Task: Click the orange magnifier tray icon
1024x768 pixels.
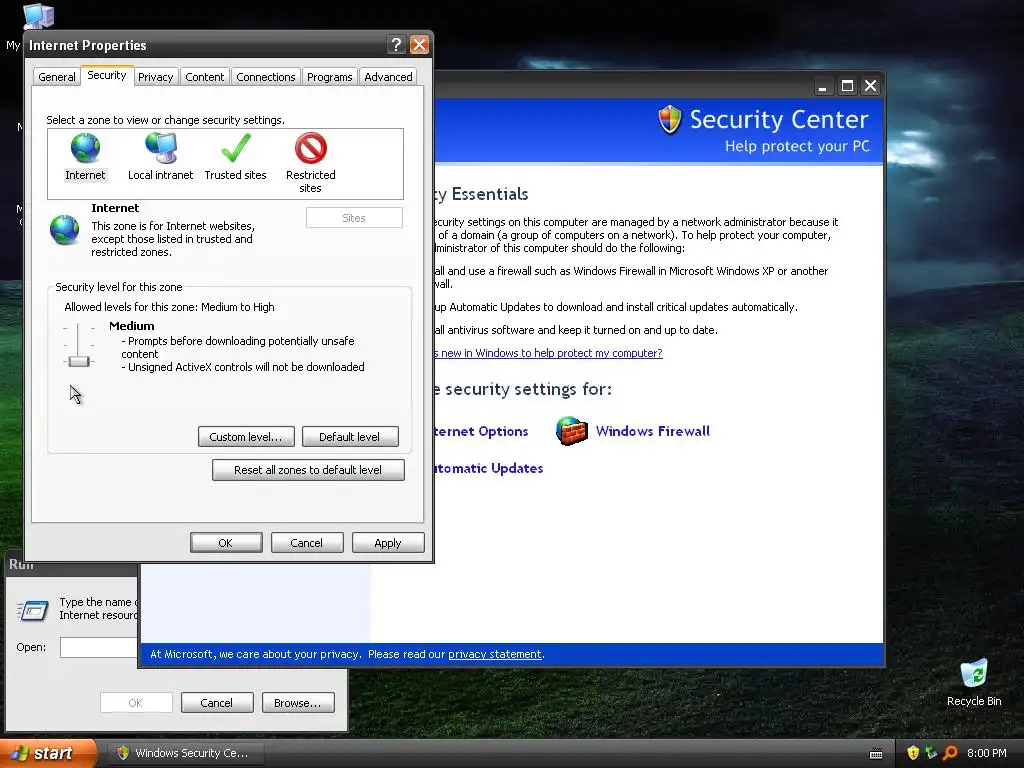Action: pyautogui.click(x=950, y=753)
